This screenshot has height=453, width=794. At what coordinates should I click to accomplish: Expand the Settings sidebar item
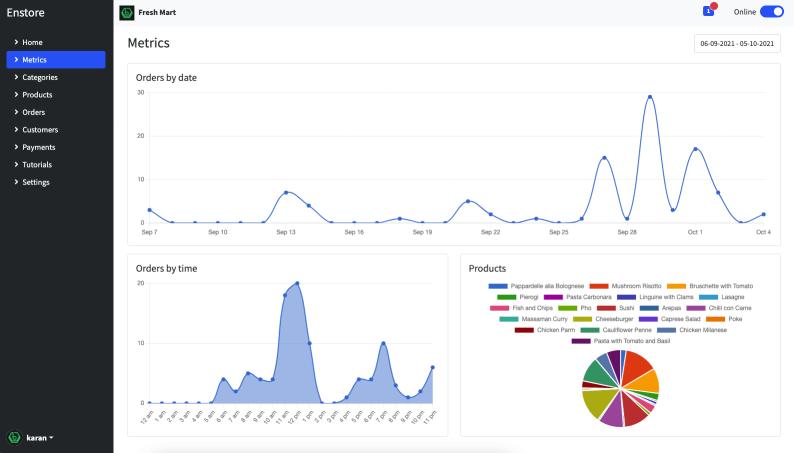pyautogui.click(x=36, y=182)
